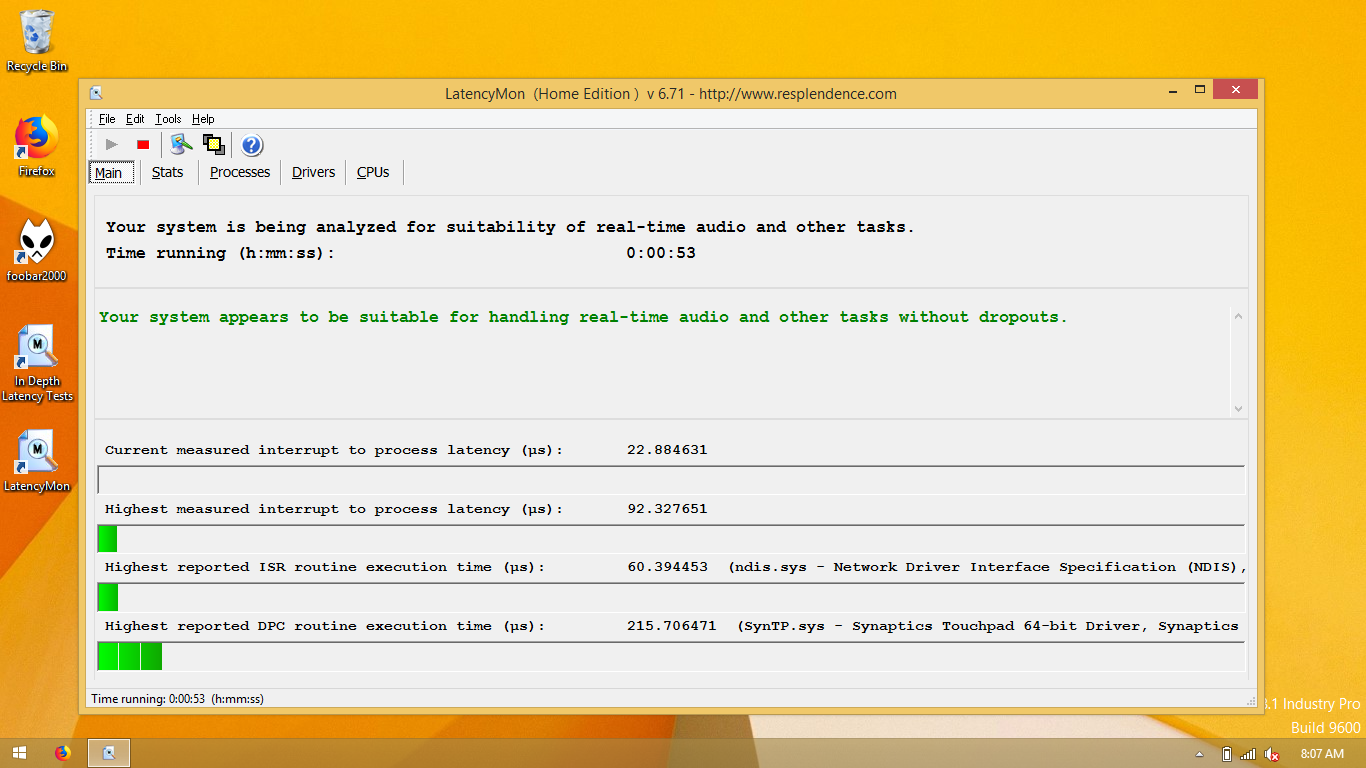This screenshot has width=1366, height=768.
Task: Maximize the LatencyMon window
Action: coord(1200,90)
